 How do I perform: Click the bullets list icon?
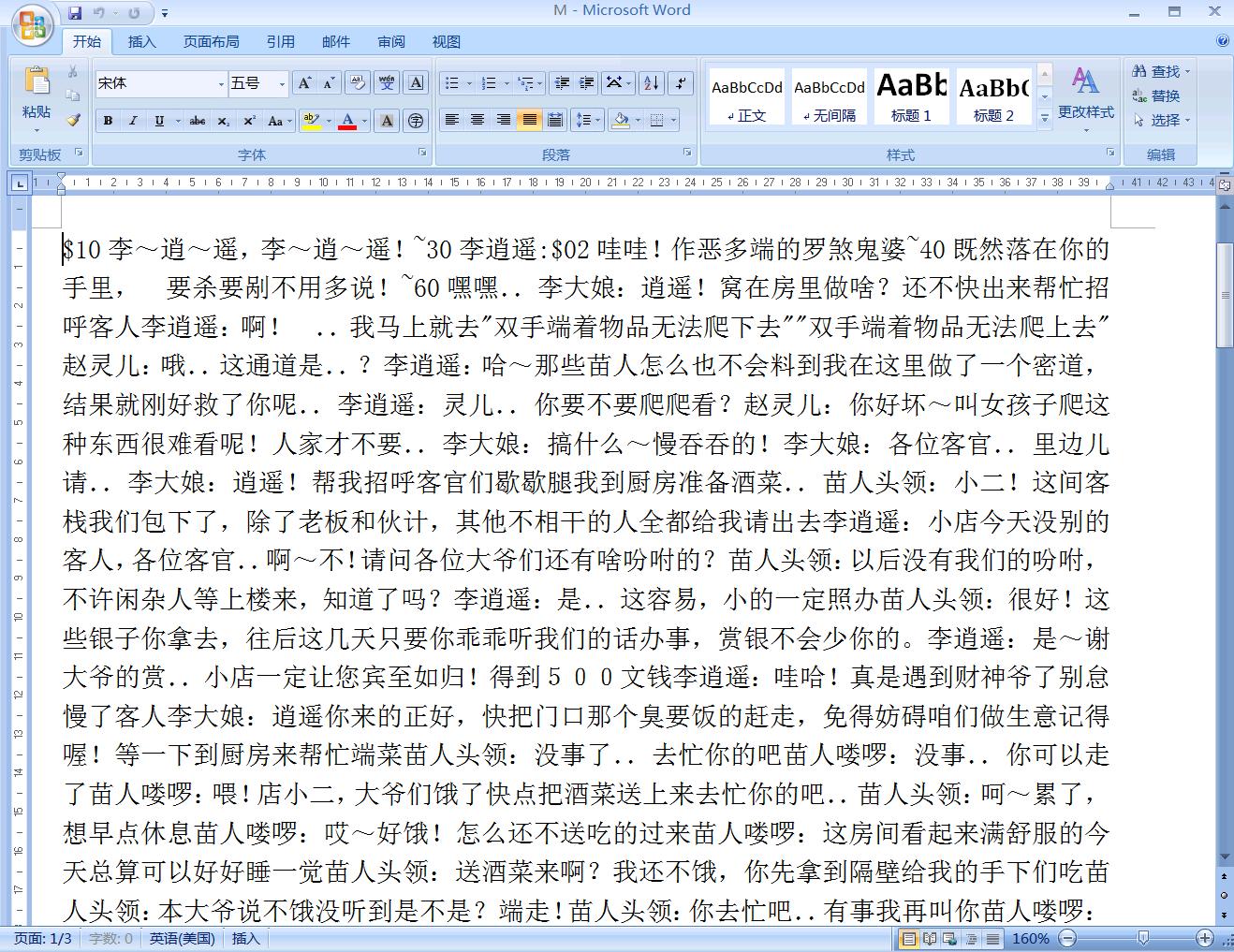[452, 83]
